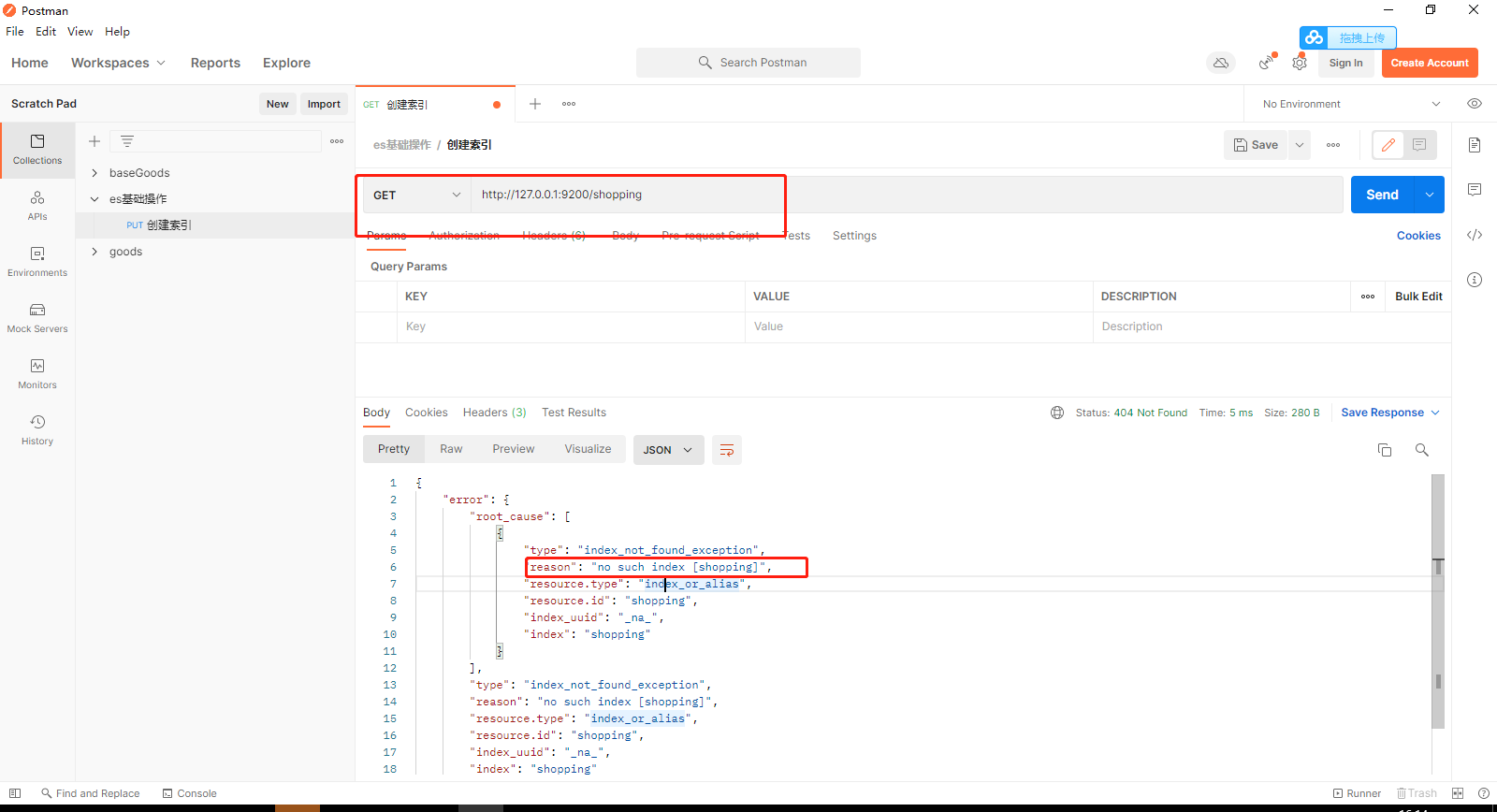This screenshot has width=1497, height=812.
Task: Select the Preview response view
Action: [514, 449]
